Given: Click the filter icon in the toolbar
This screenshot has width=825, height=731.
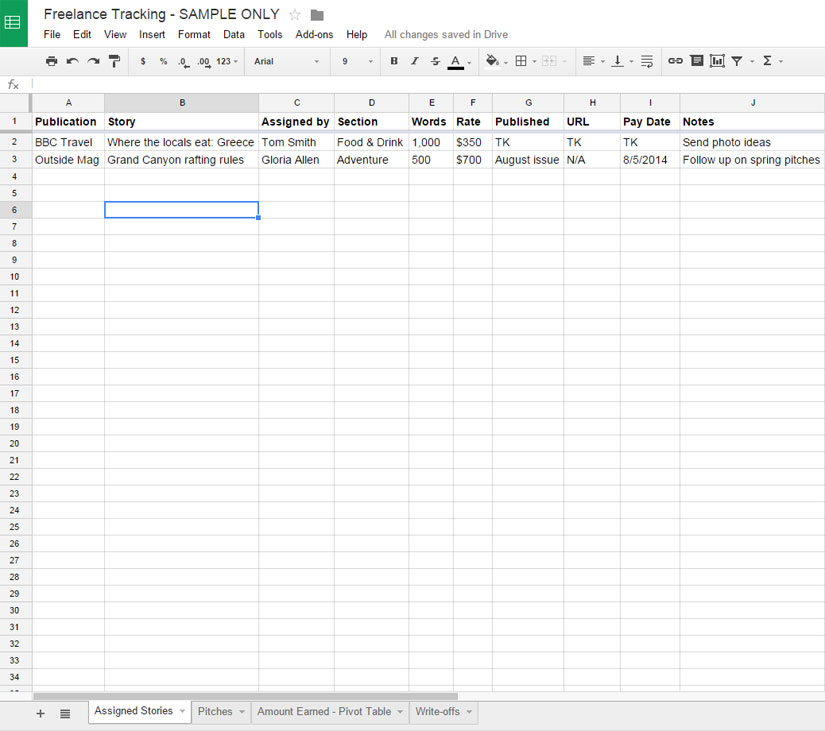Looking at the screenshot, I should click(737, 61).
